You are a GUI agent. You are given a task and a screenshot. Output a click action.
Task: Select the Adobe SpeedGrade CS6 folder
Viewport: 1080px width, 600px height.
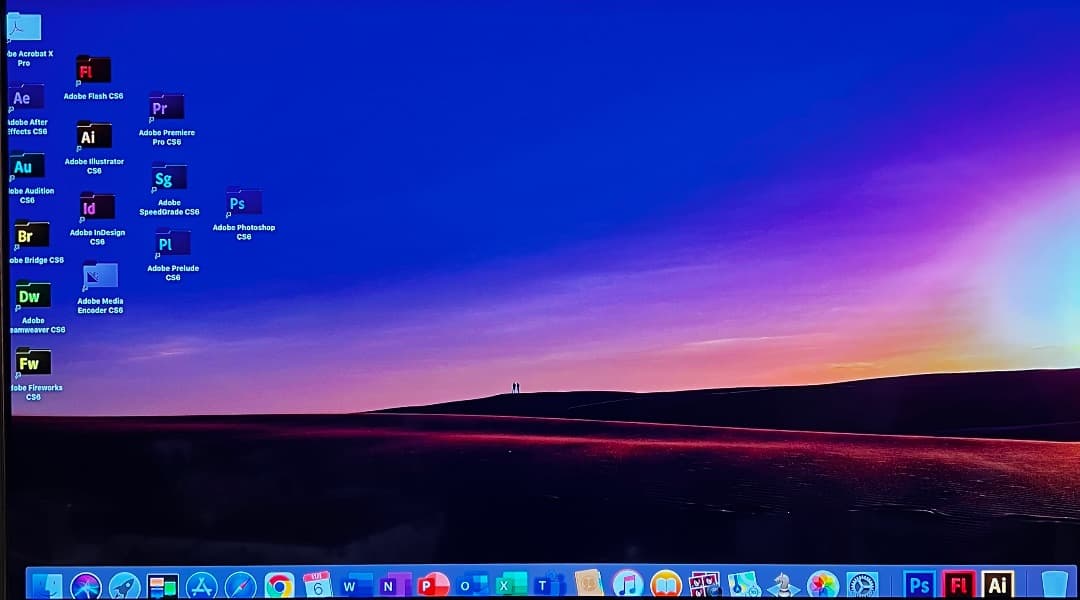(x=169, y=179)
